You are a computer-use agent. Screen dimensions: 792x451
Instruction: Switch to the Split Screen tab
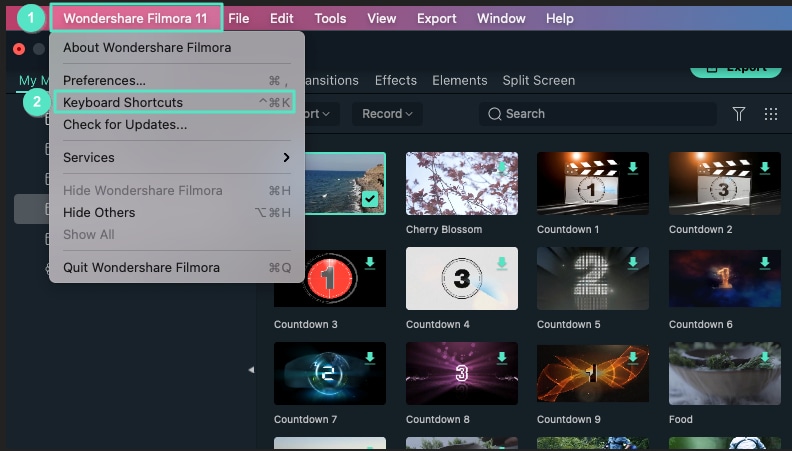tap(538, 81)
